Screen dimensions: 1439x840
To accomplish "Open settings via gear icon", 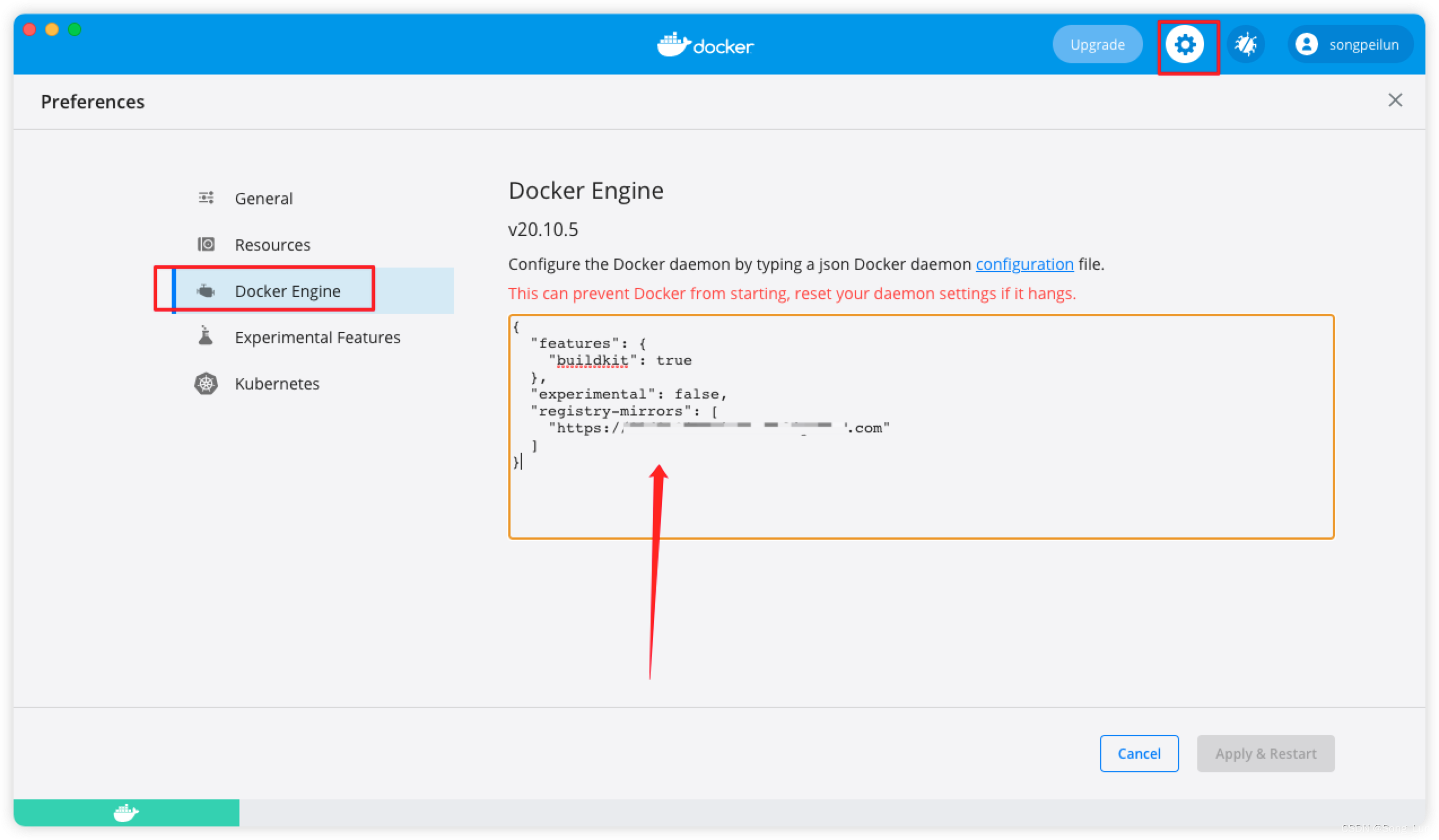I will 1184,45.
